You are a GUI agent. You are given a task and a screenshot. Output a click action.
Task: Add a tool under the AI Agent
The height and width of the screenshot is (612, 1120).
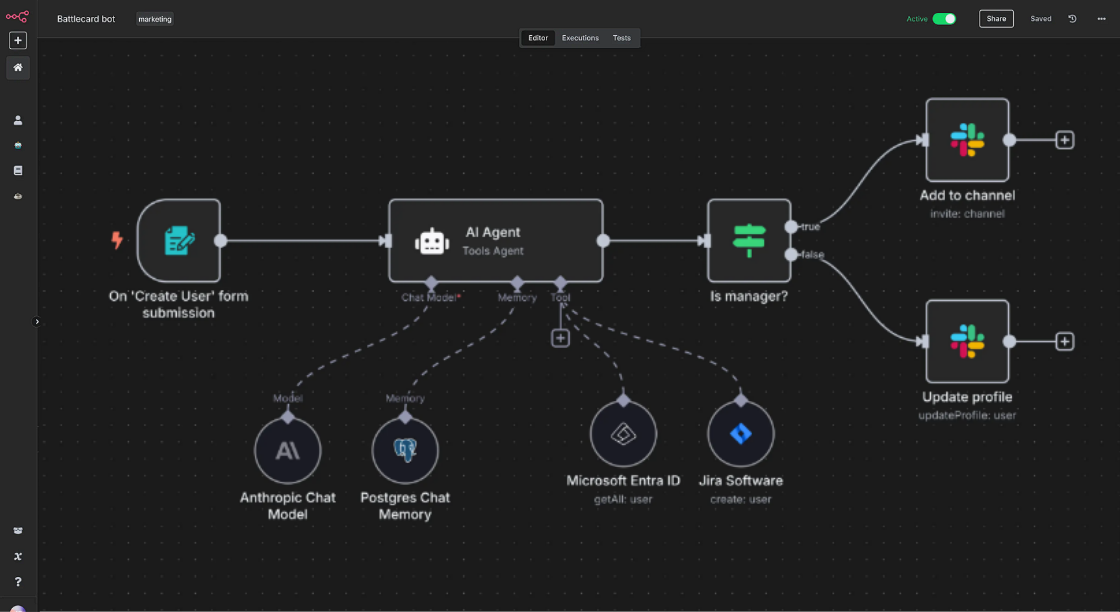point(560,338)
